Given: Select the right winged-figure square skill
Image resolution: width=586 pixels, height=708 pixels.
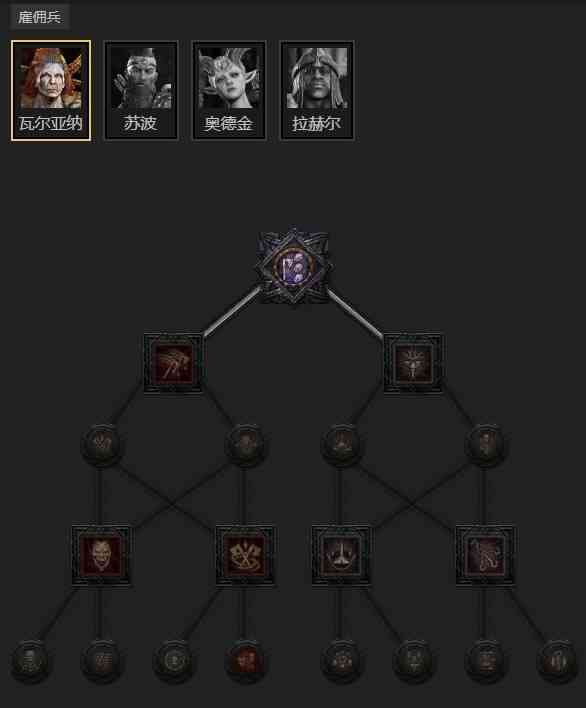Looking at the screenshot, I should pyautogui.click(x=413, y=363).
